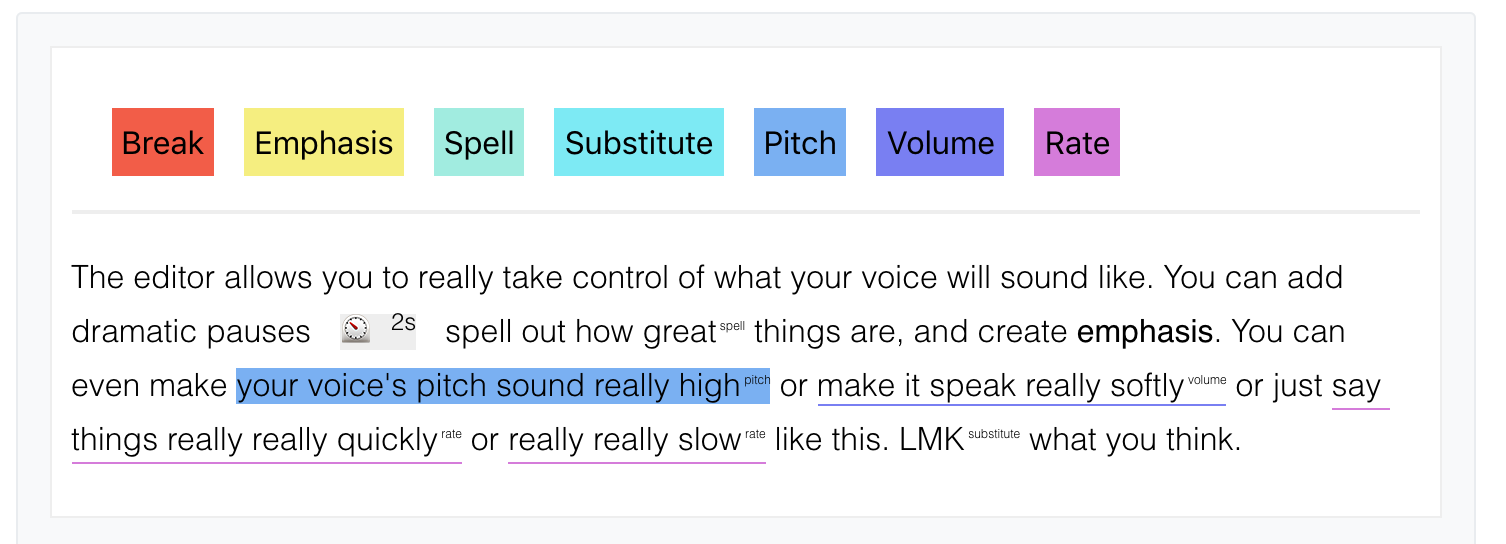This screenshot has width=1506, height=544.
Task: Click the 'substitute' tag after LMK
Action: [x=994, y=434]
